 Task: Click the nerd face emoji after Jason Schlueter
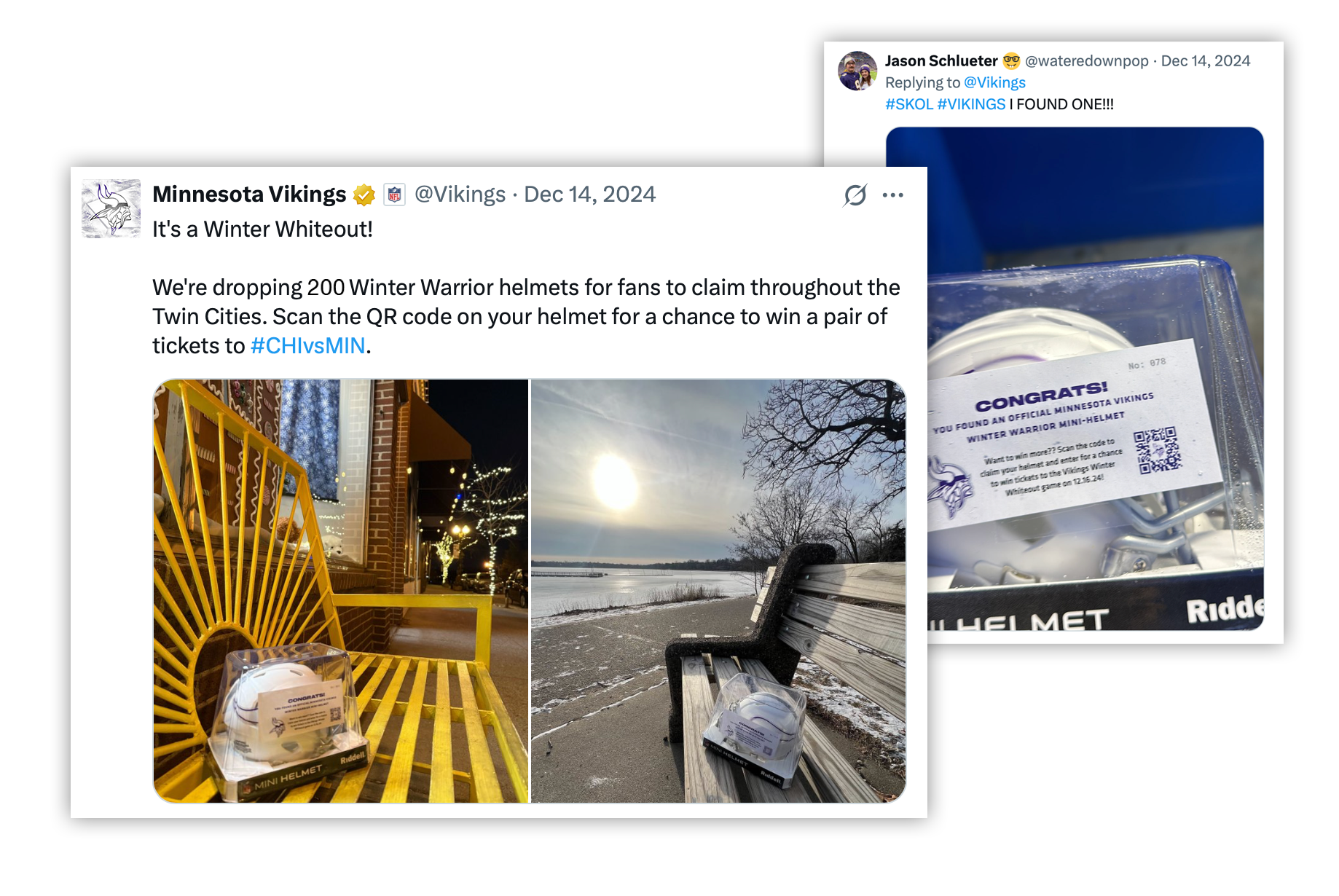pos(1011,60)
